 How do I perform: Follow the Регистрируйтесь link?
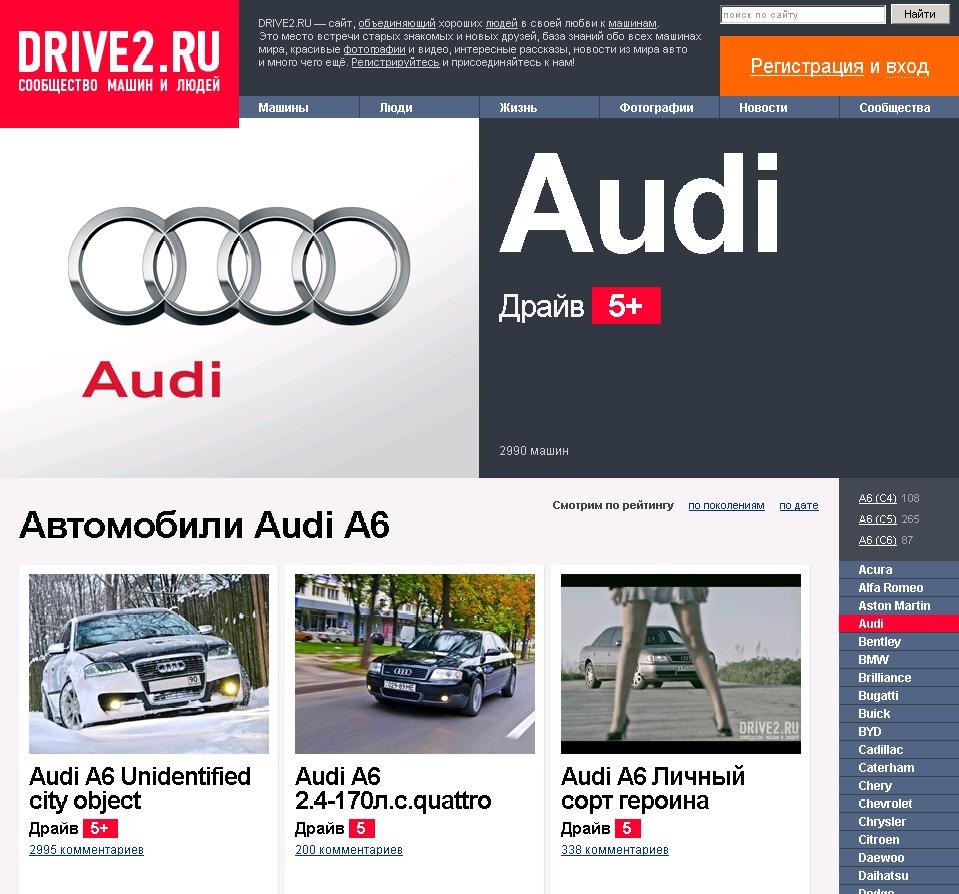395,62
